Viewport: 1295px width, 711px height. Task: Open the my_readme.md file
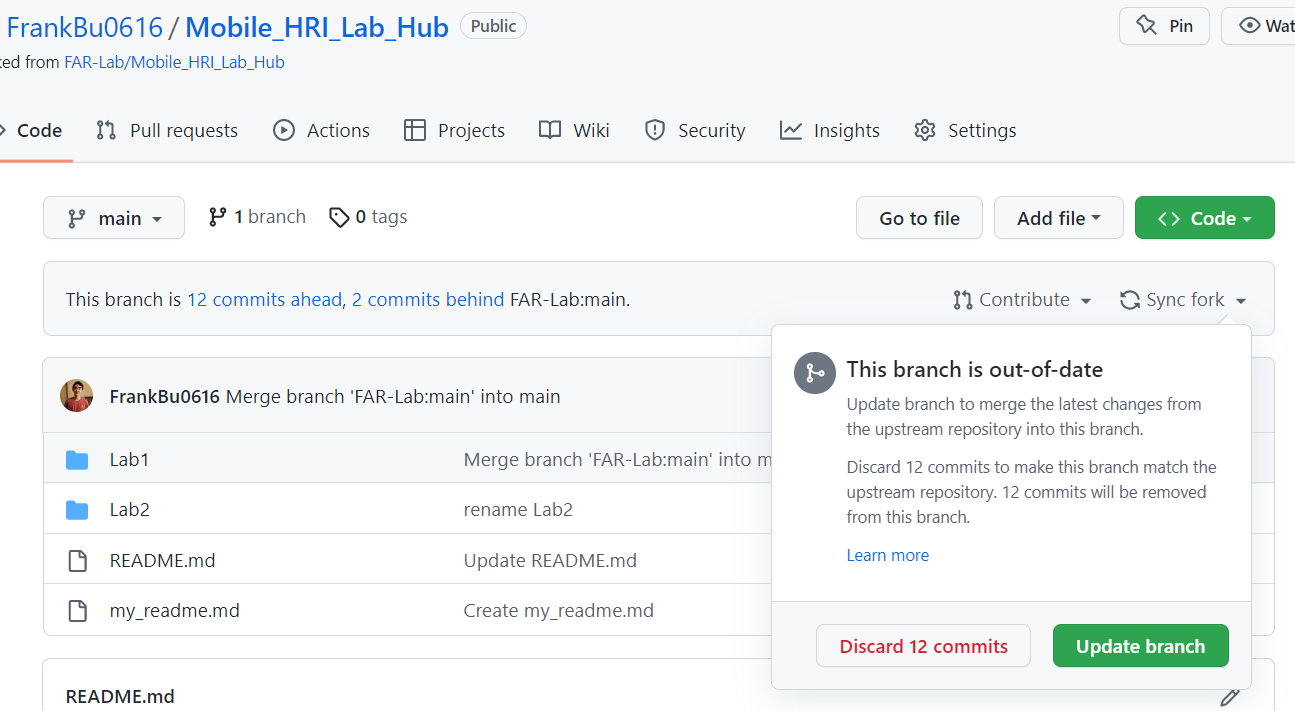point(174,610)
